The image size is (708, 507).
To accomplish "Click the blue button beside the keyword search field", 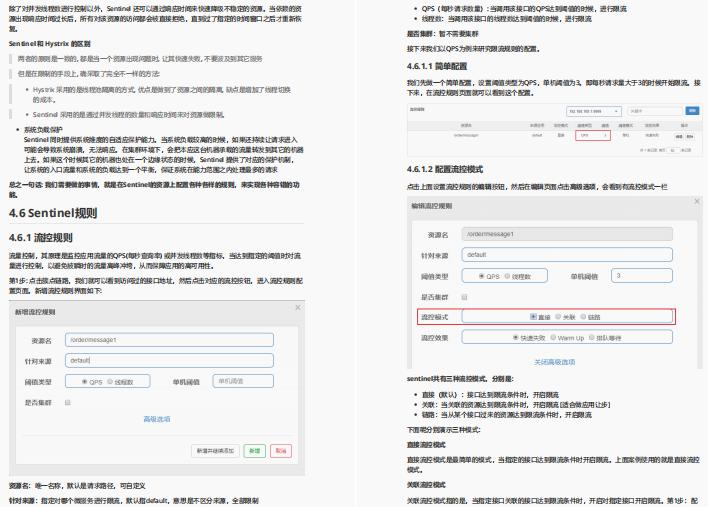I will 692,111.
